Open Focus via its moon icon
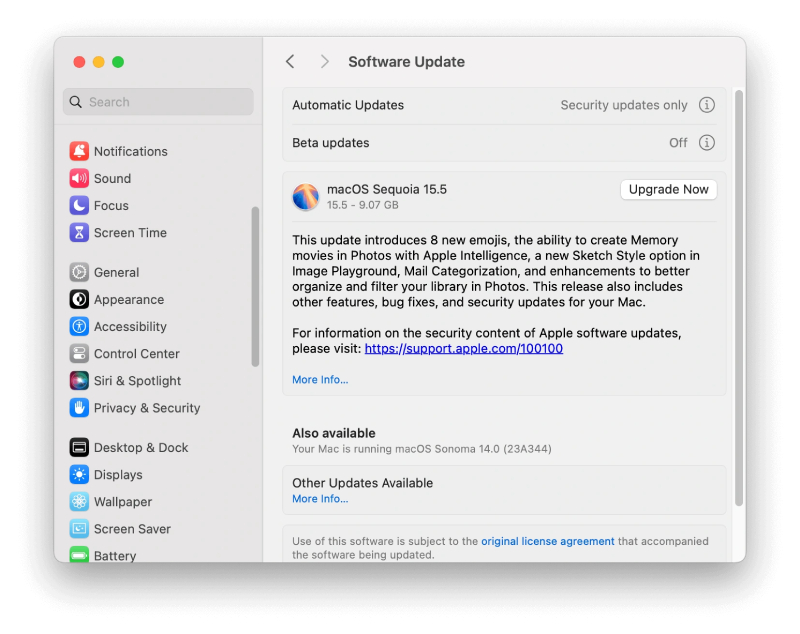The image size is (800, 634). coord(79,205)
